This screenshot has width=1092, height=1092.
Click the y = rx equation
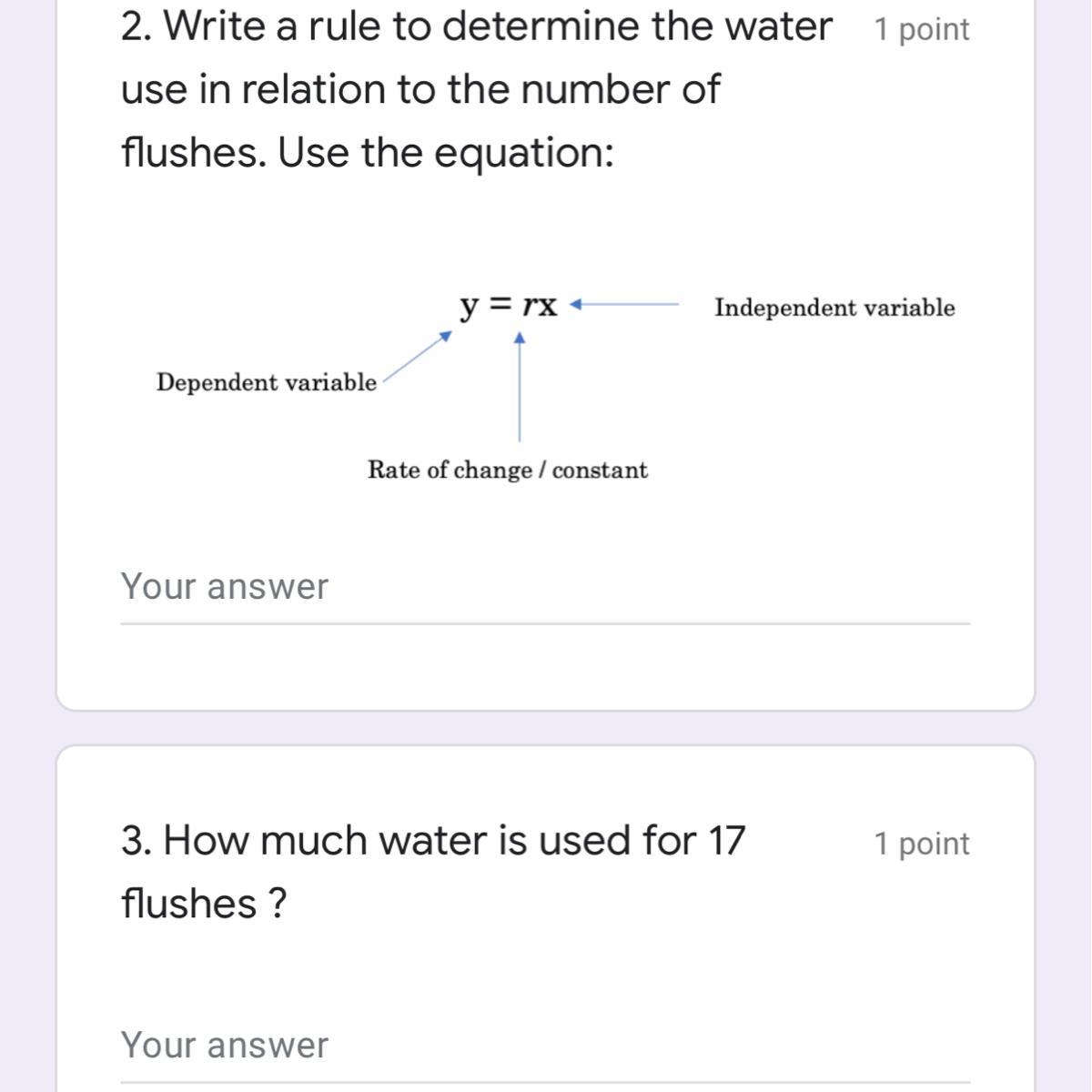(508, 307)
